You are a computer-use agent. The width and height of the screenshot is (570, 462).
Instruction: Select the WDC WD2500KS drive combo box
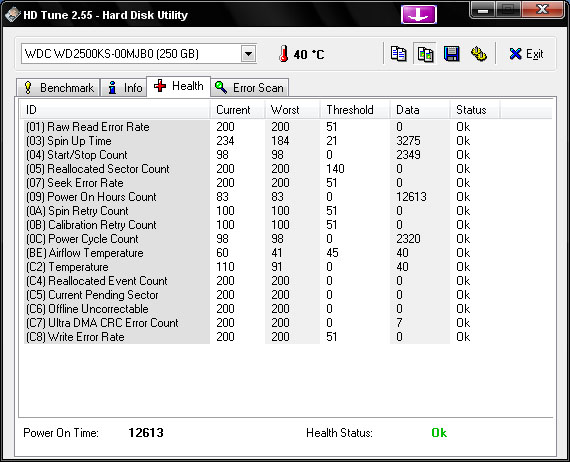point(139,54)
